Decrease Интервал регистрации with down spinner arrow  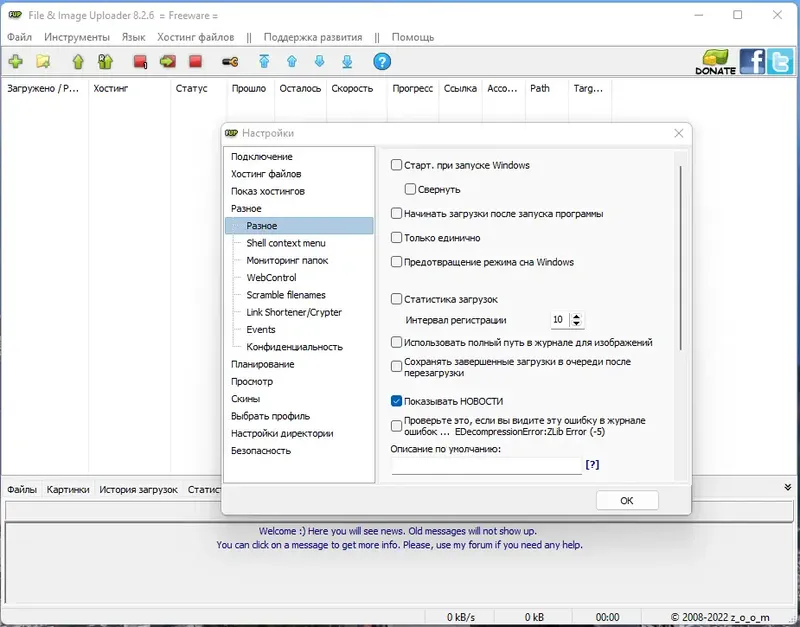(x=576, y=323)
